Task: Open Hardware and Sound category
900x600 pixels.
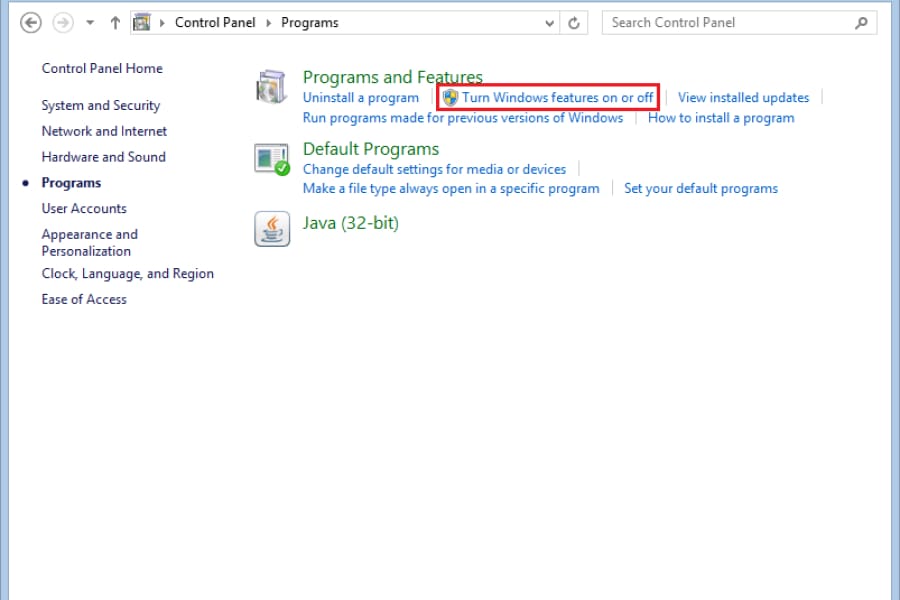Action: 103,157
